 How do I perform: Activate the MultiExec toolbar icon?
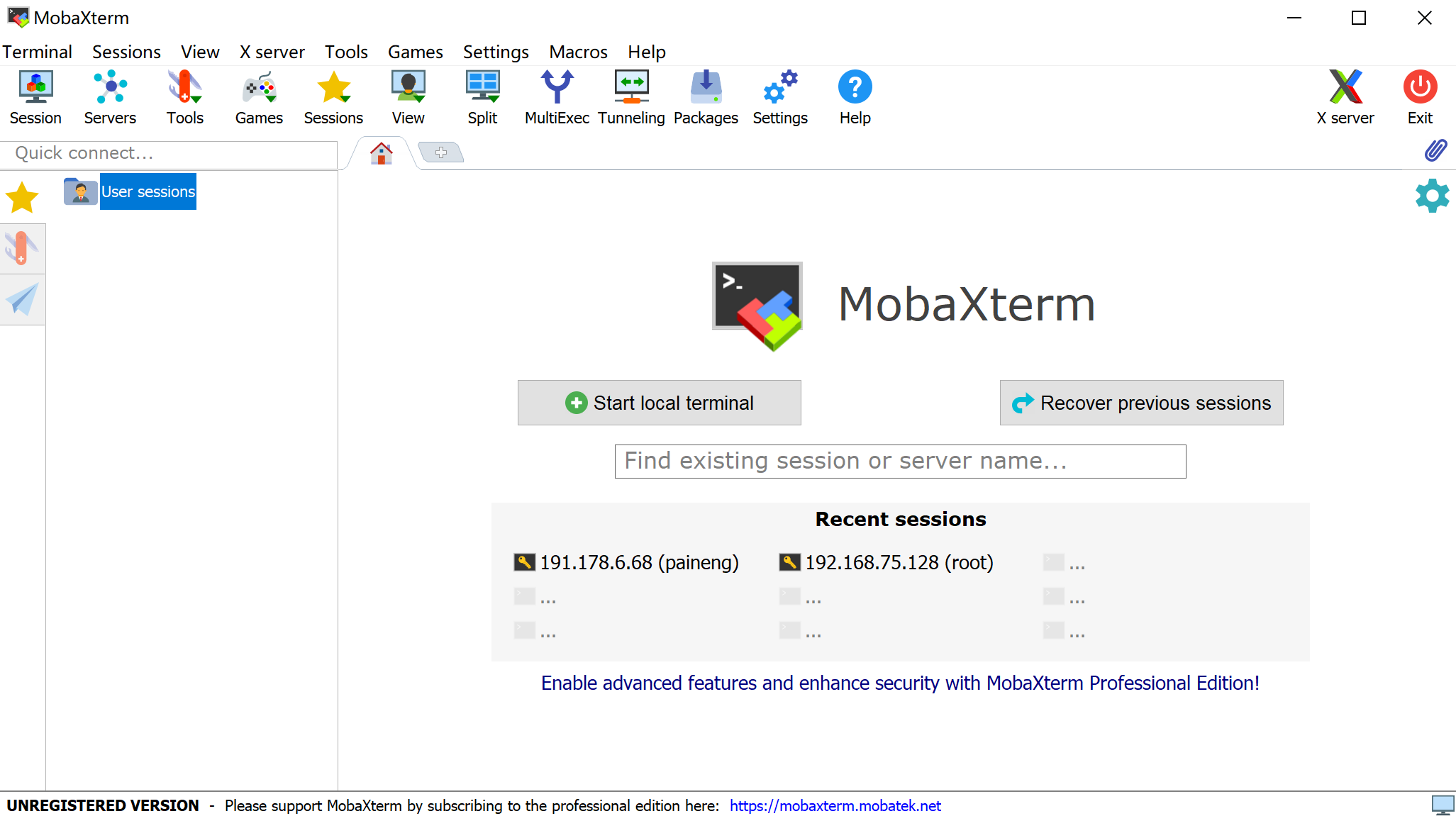click(x=557, y=98)
